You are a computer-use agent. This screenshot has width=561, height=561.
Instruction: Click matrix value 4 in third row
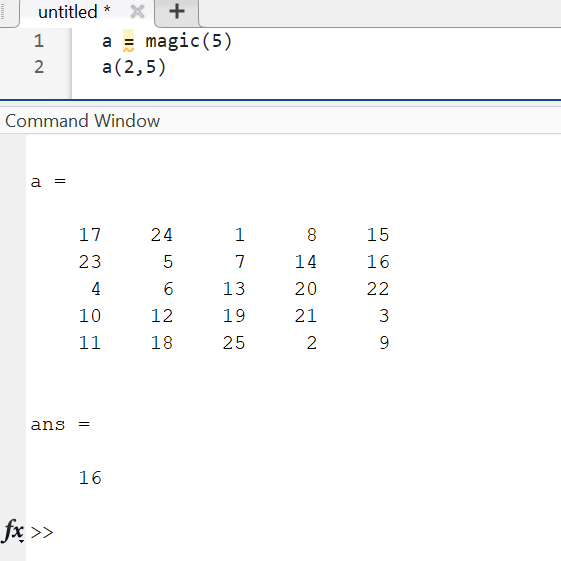tap(96, 289)
